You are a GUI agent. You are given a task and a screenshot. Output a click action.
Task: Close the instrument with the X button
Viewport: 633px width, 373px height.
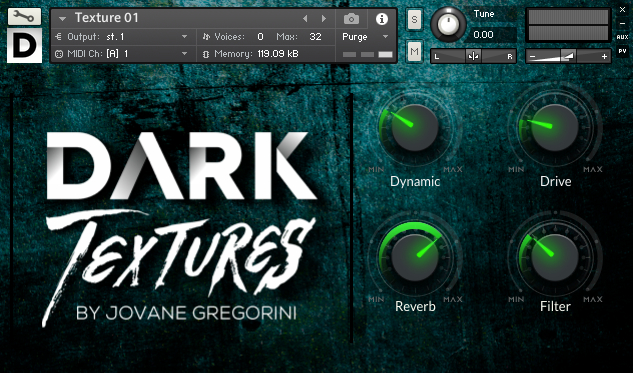623,10
